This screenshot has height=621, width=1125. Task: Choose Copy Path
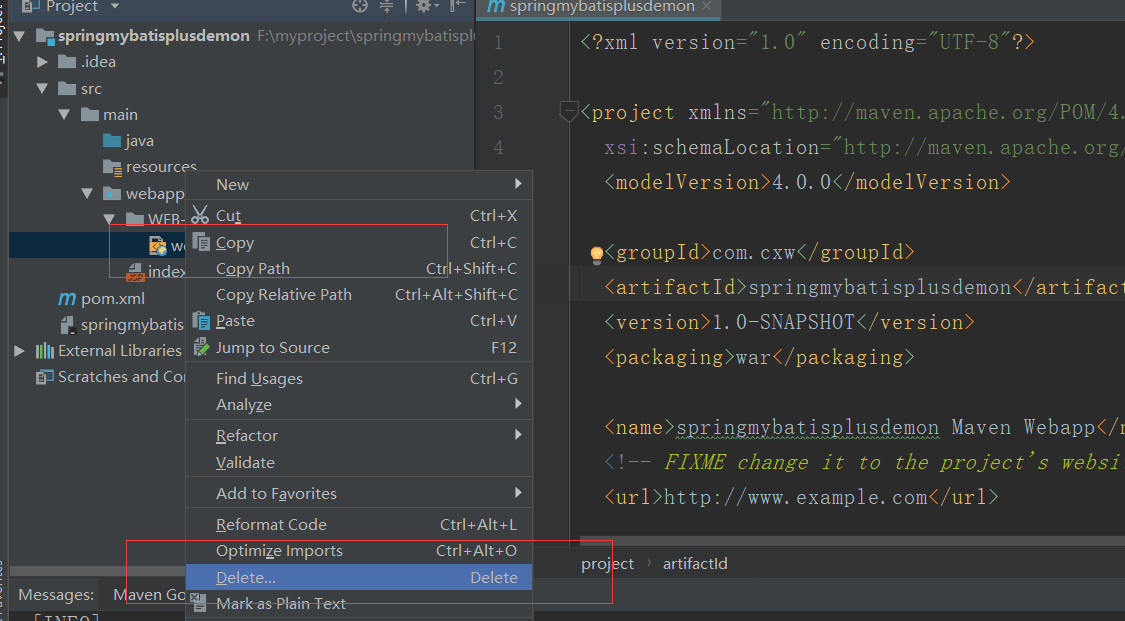(x=359, y=268)
